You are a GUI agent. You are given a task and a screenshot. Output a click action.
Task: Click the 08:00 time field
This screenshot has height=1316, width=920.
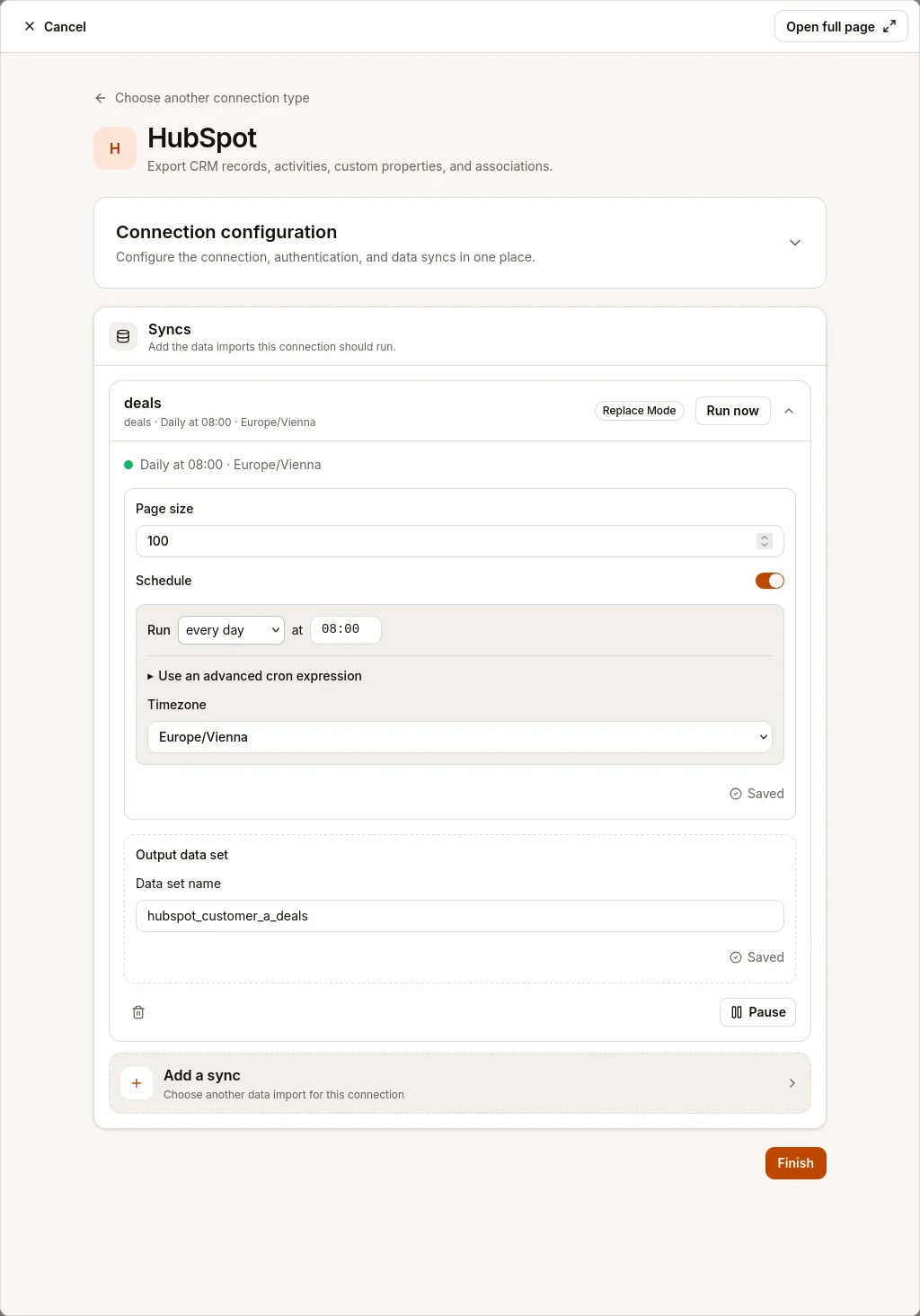(x=346, y=629)
